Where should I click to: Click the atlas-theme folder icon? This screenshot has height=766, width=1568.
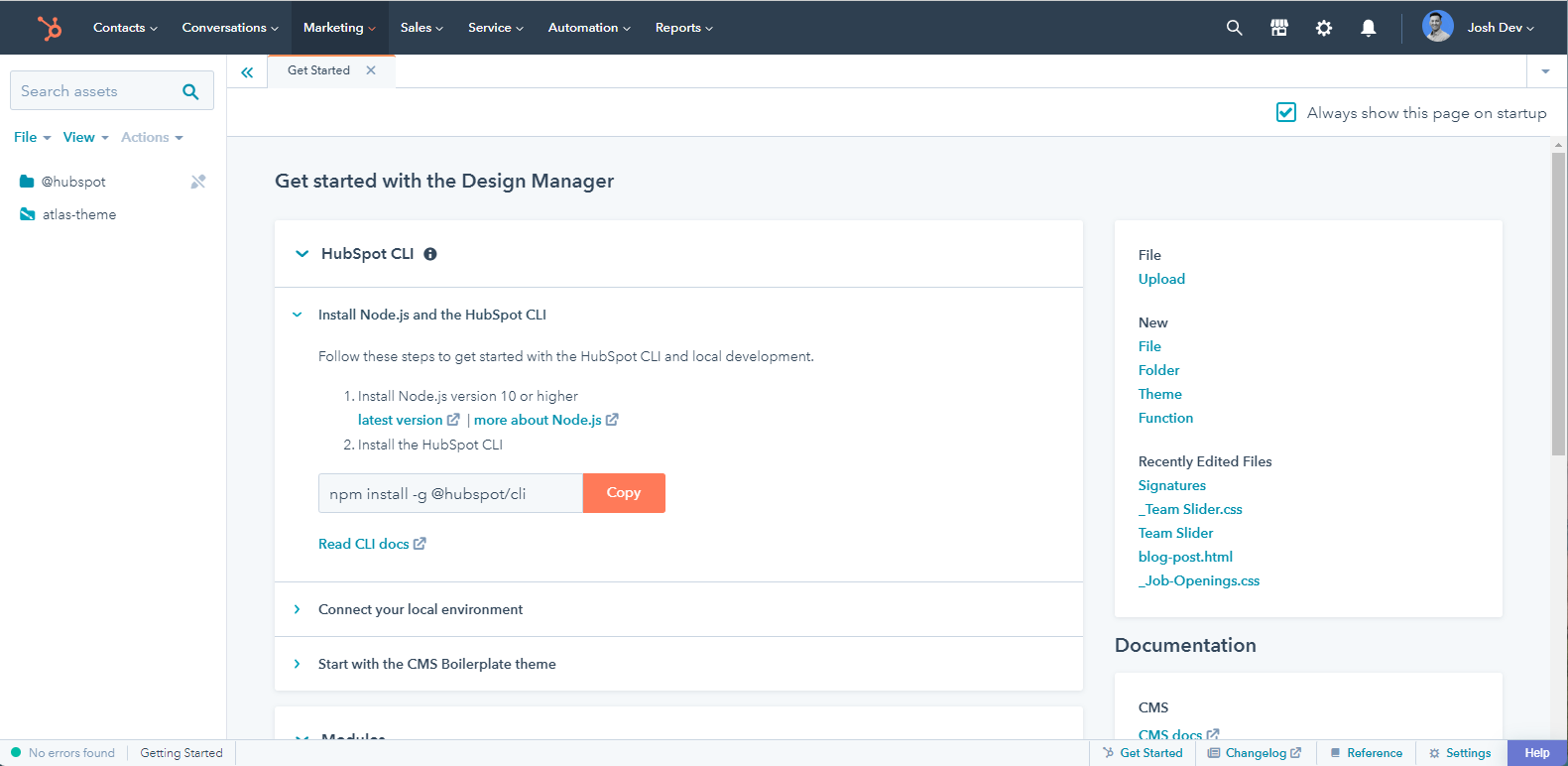28,214
